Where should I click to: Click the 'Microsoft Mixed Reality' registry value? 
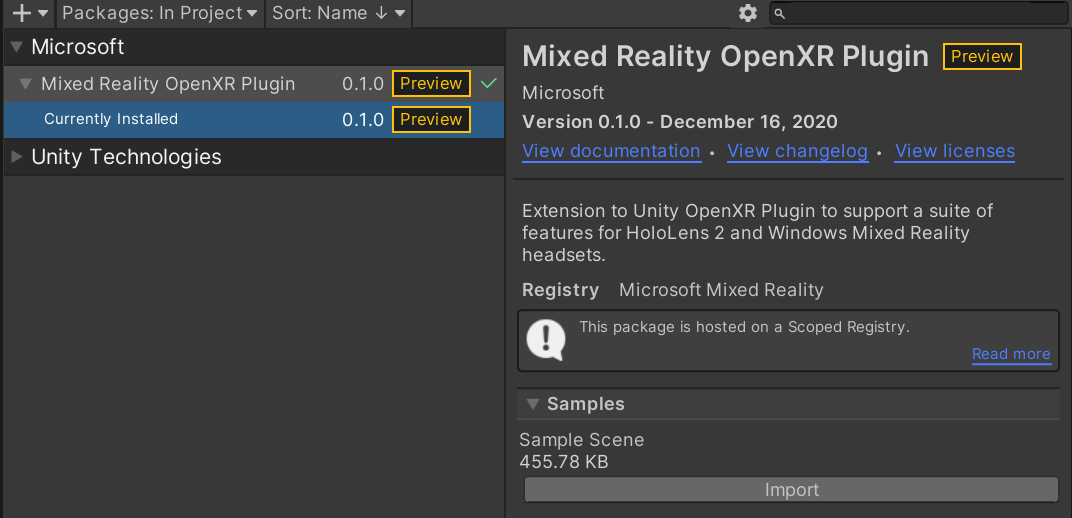(x=721, y=290)
